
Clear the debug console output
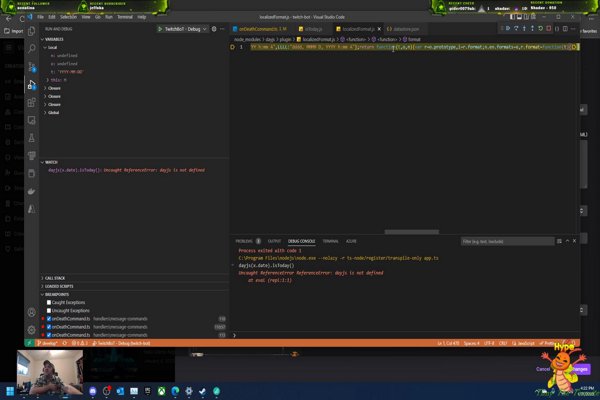[x=559, y=241]
